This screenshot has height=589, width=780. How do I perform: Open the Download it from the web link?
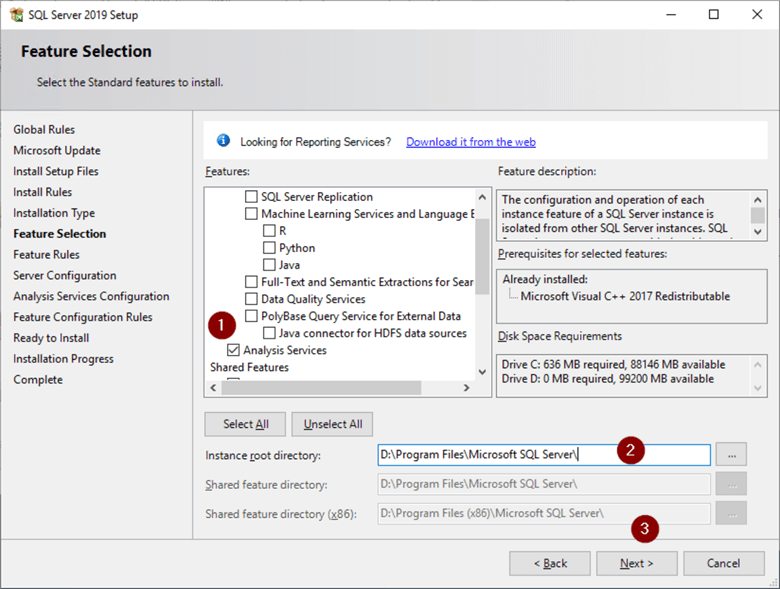pyautogui.click(x=470, y=142)
